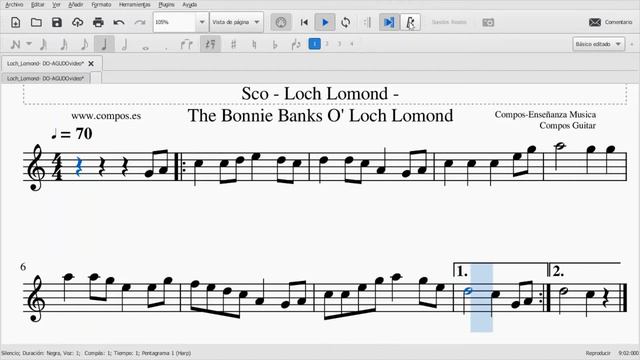
Task: Select voice 3 button
Action: (x=339, y=44)
